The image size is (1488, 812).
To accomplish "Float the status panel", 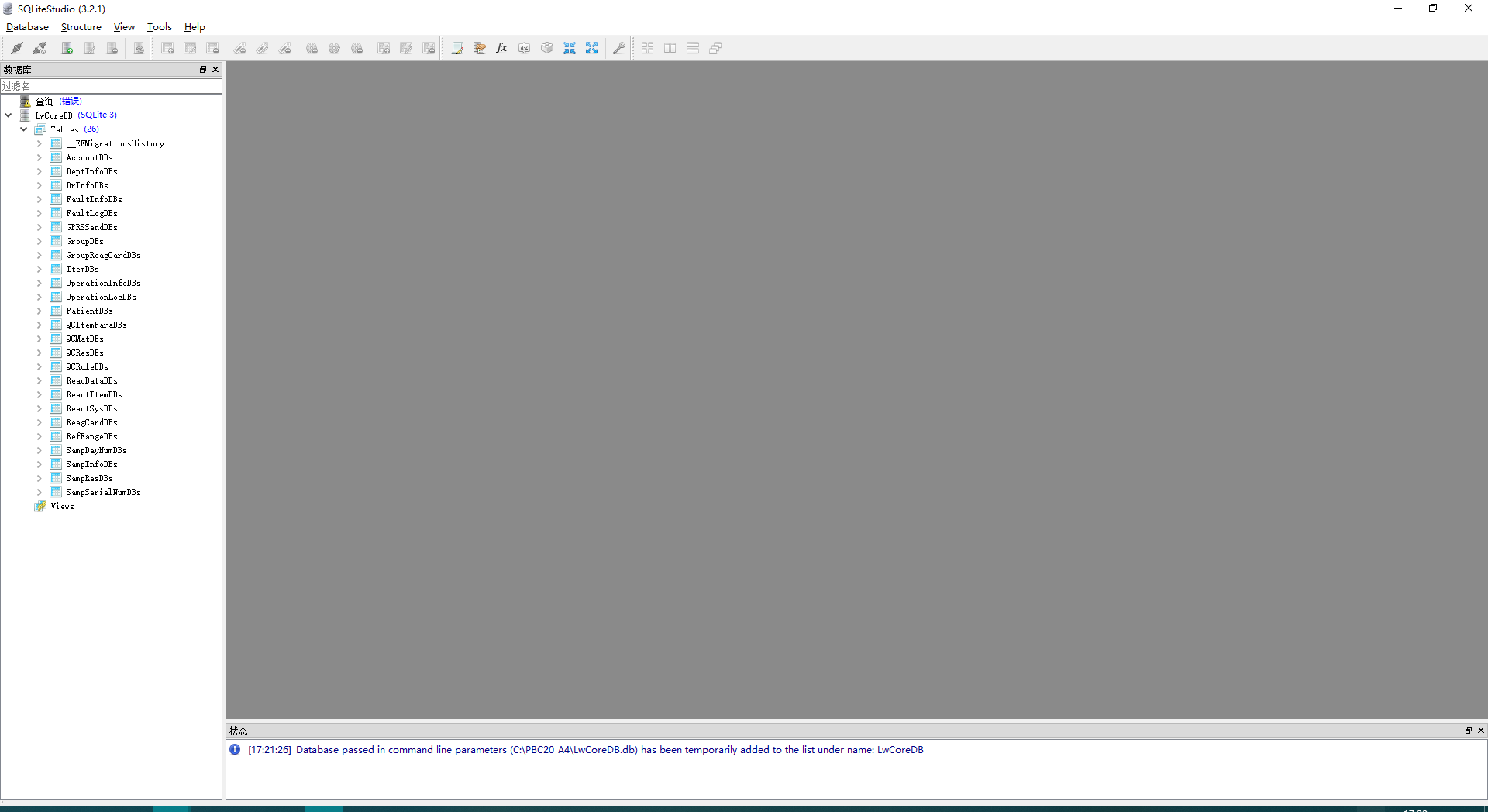I will coord(1468,730).
